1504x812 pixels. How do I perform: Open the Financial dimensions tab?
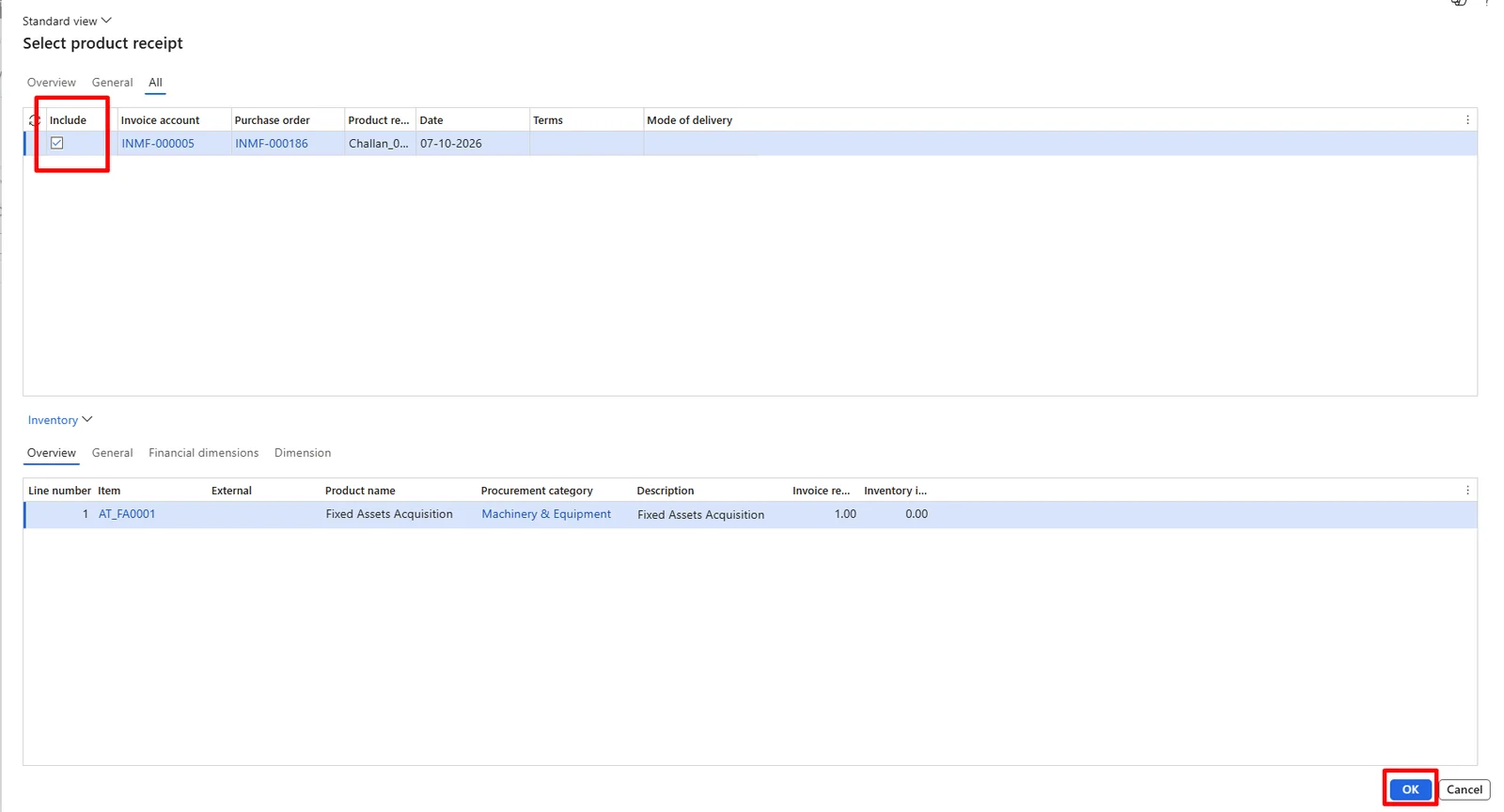203,453
